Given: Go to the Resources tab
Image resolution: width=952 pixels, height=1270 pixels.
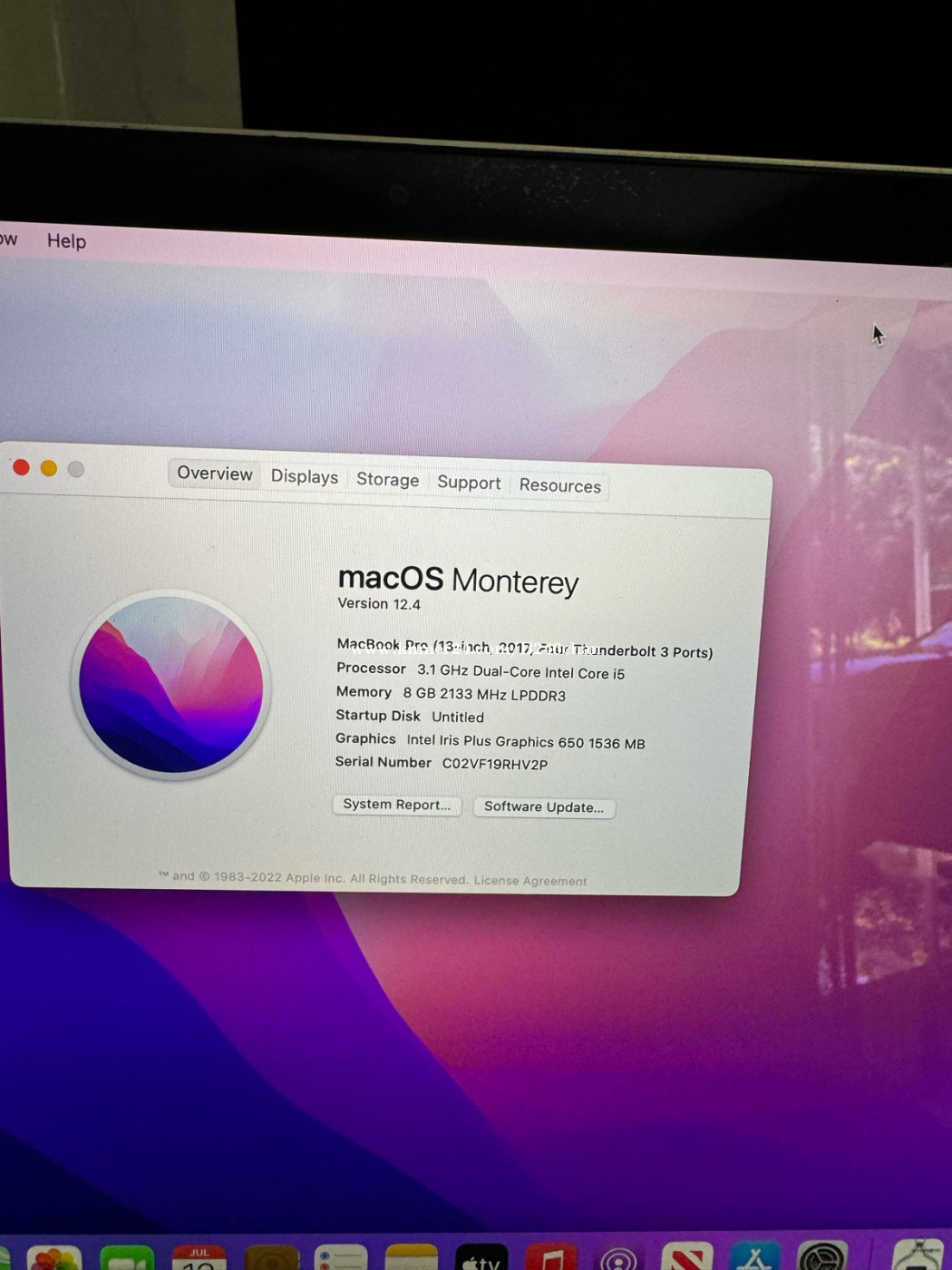Looking at the screenshot, I should (x=559, y=485).
